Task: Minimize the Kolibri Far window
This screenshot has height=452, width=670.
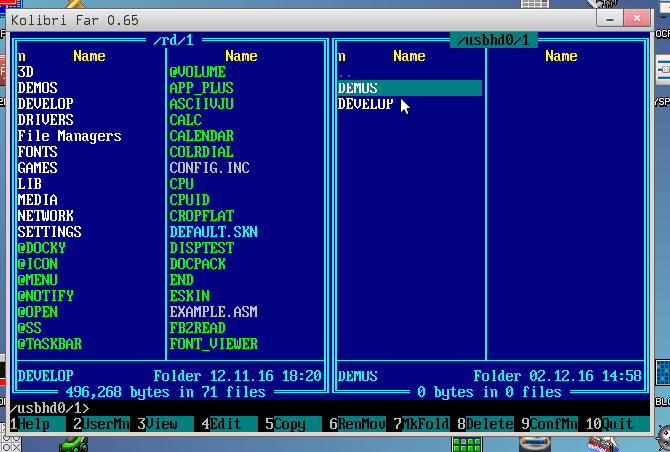Action: tap(609, 18)
